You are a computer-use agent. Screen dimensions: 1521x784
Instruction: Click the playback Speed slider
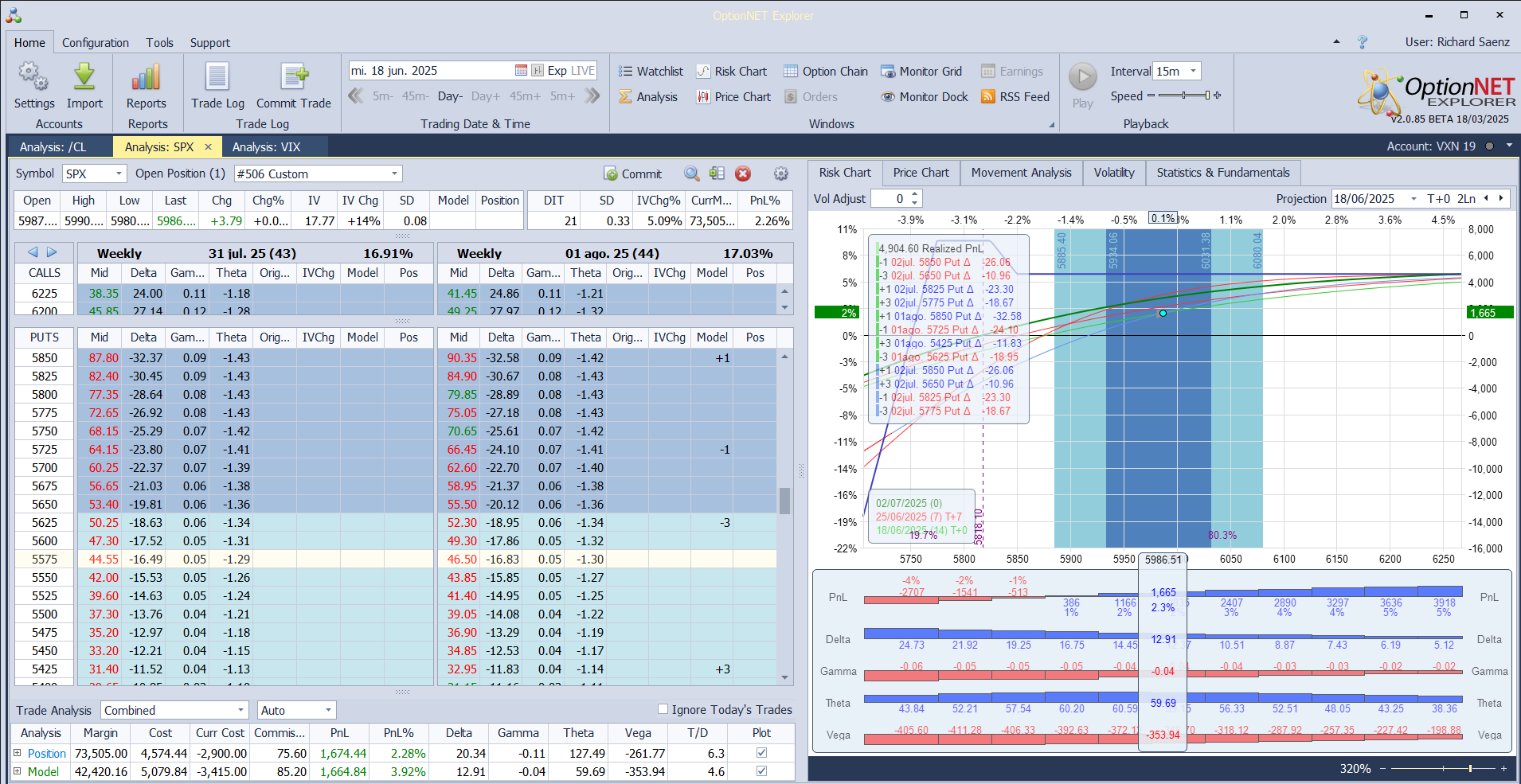1183,96
